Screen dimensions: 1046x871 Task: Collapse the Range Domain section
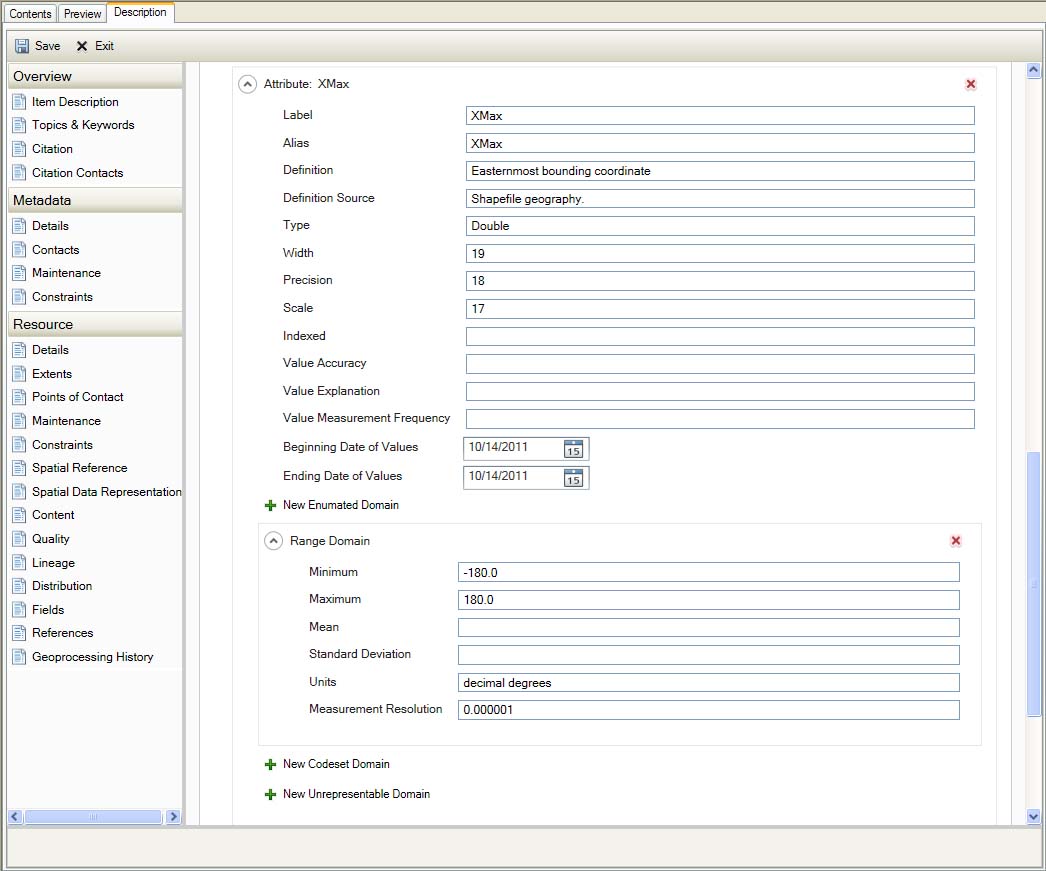point(273,541)
